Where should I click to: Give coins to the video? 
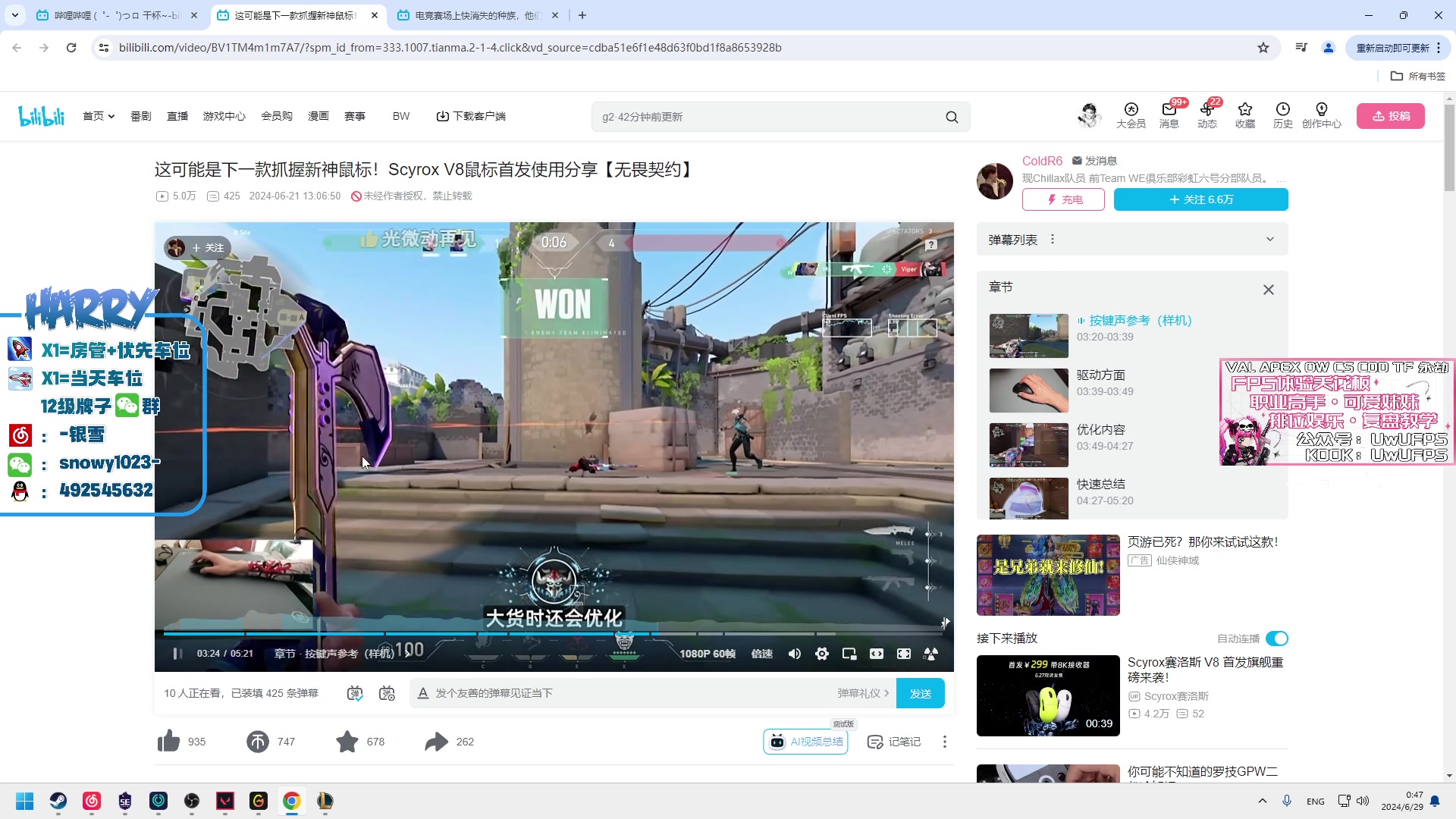point(258,741)
